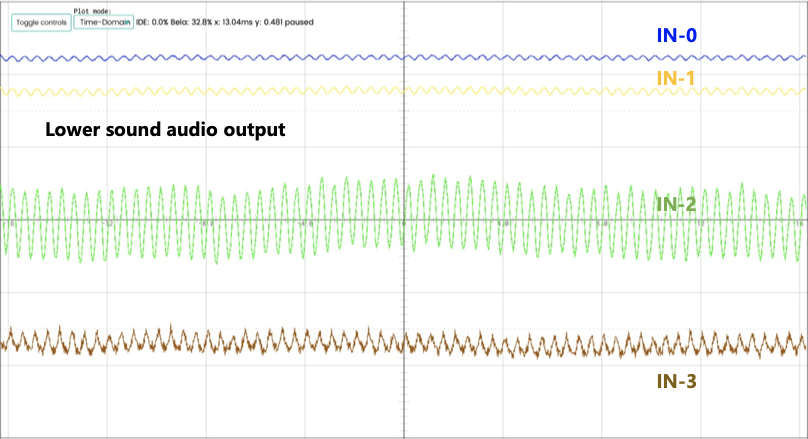This screenshot has width=808, height=439.
Task: Click the horizontal axis at the left edge
Action: point(5,220)
